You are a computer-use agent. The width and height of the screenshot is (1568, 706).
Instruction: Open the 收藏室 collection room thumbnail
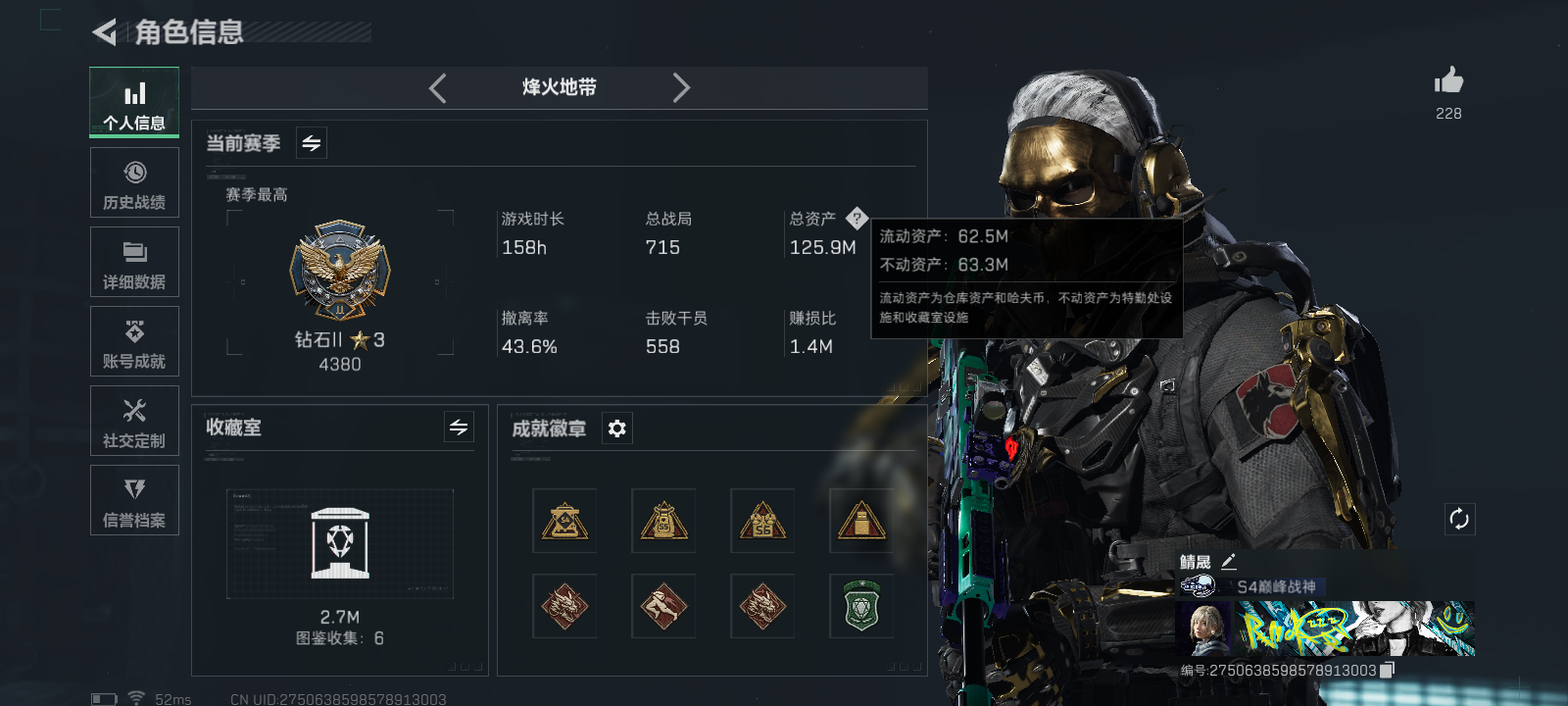340,543
